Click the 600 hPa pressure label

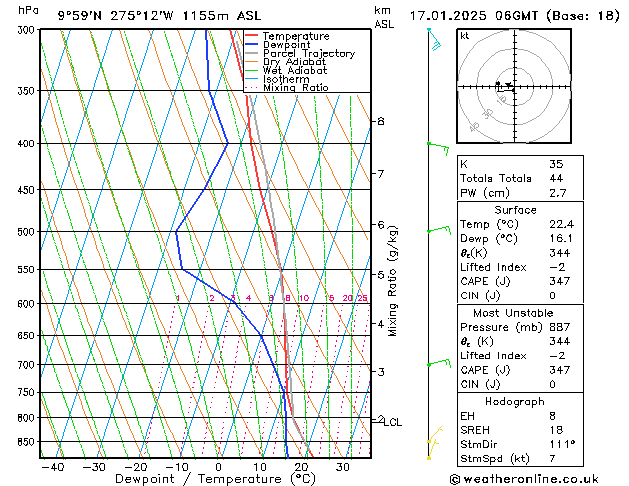[28, 304]
